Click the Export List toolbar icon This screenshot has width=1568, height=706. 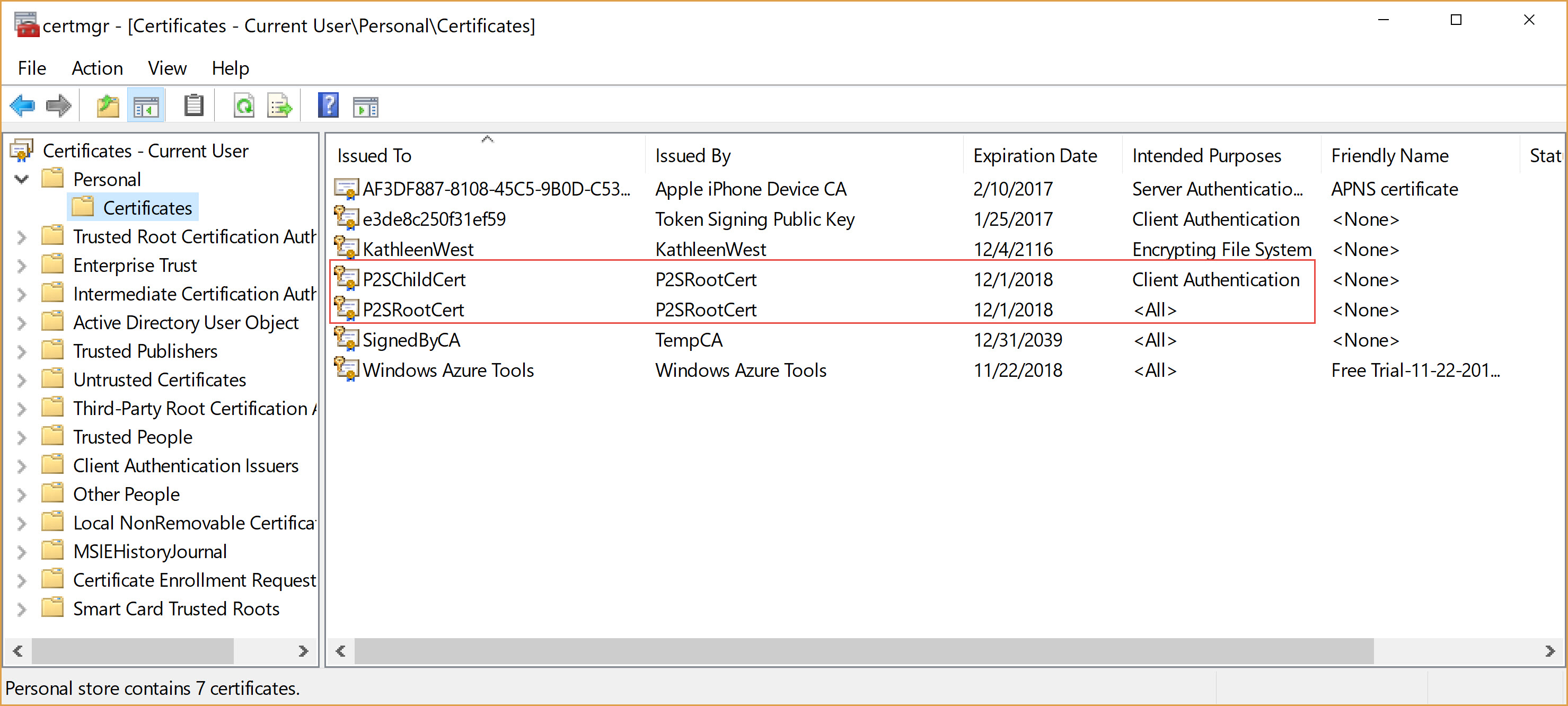tap(280, 107)
